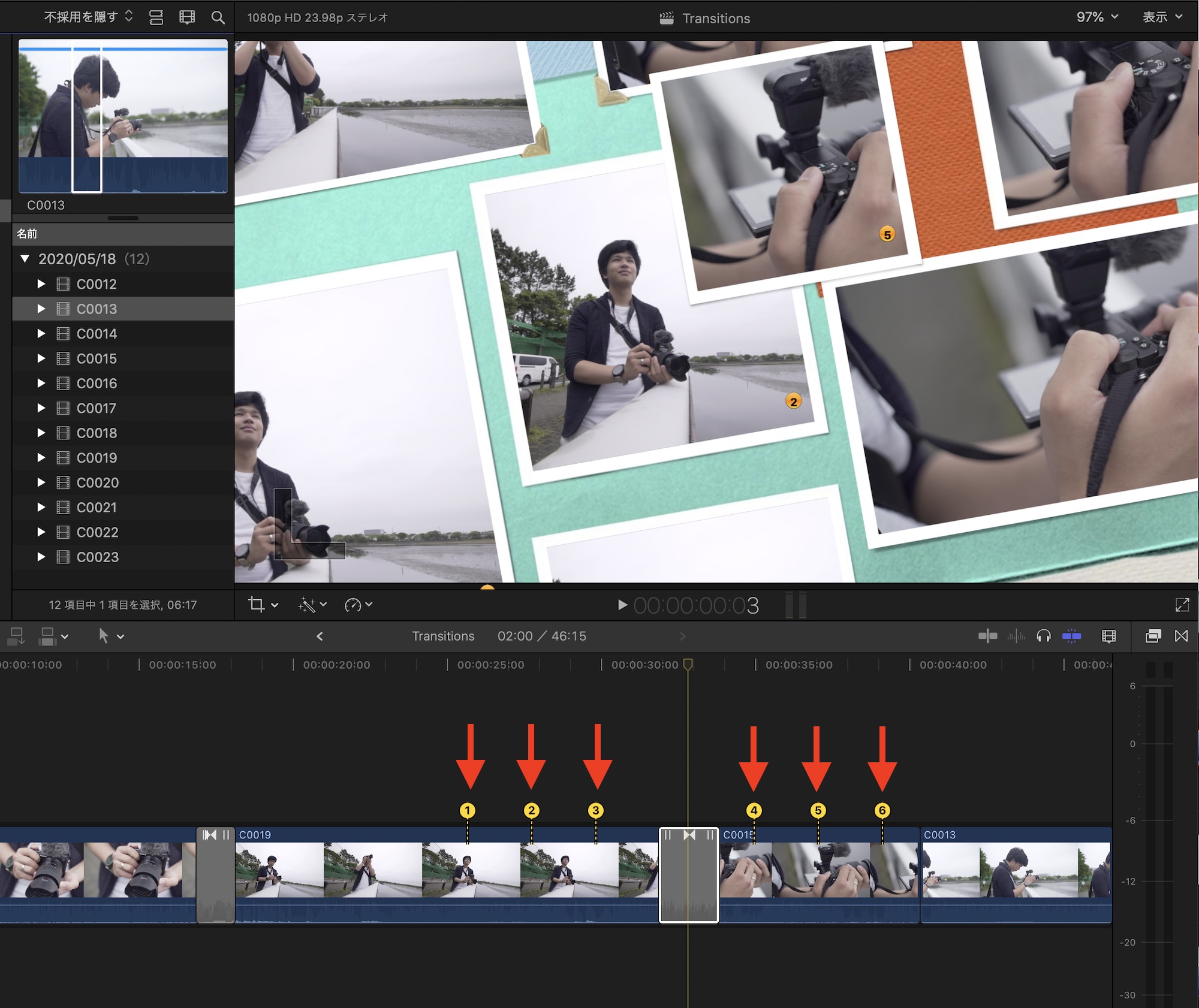This screenshot has height=1008, width=1199.
Task: Toggle the filmstrip view icon
Action: pos(187,17)
